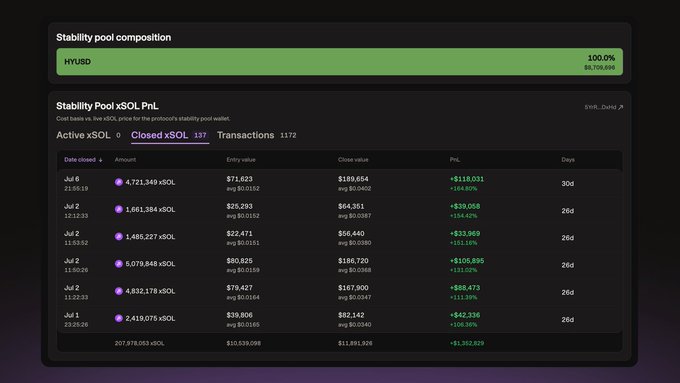The image size is (680, 383).
Task: Click the 1,661,384 xSOL amount
Action: click(150, 210)
